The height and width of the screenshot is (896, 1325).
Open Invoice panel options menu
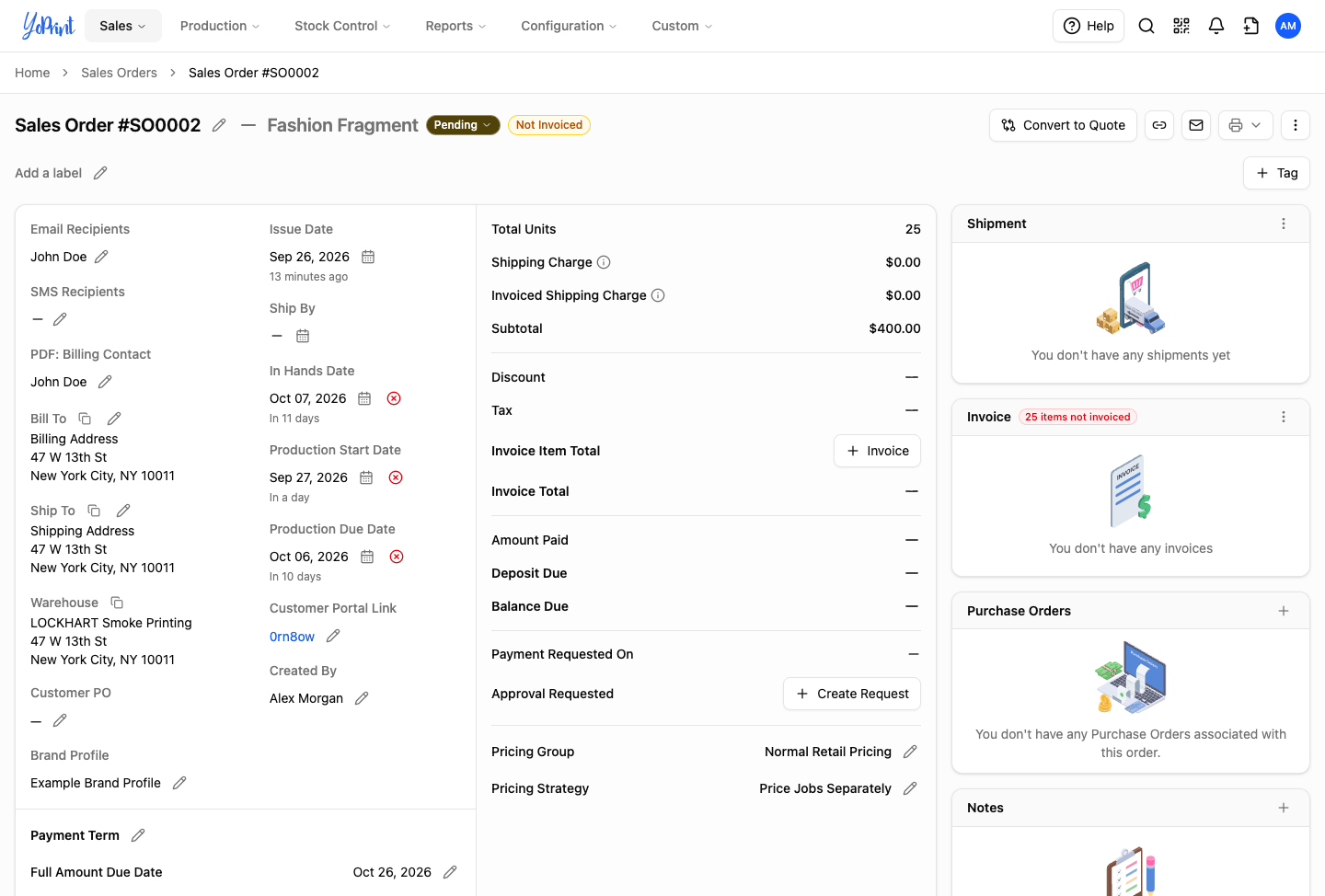click(x=1284, y=417)
